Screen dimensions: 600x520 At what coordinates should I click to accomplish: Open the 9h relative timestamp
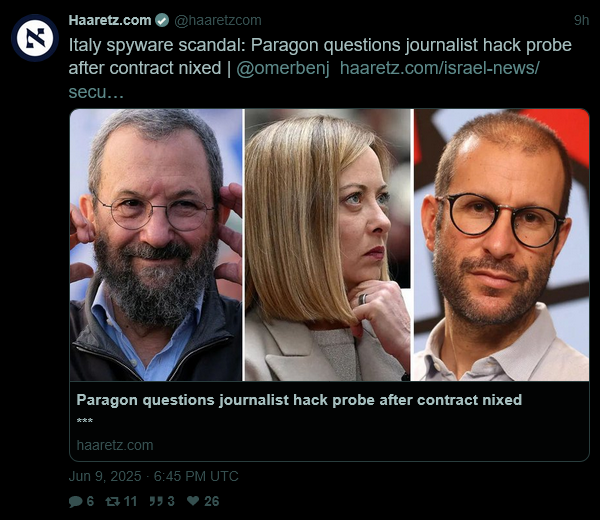pyautogui.click(x=581, y=20)
